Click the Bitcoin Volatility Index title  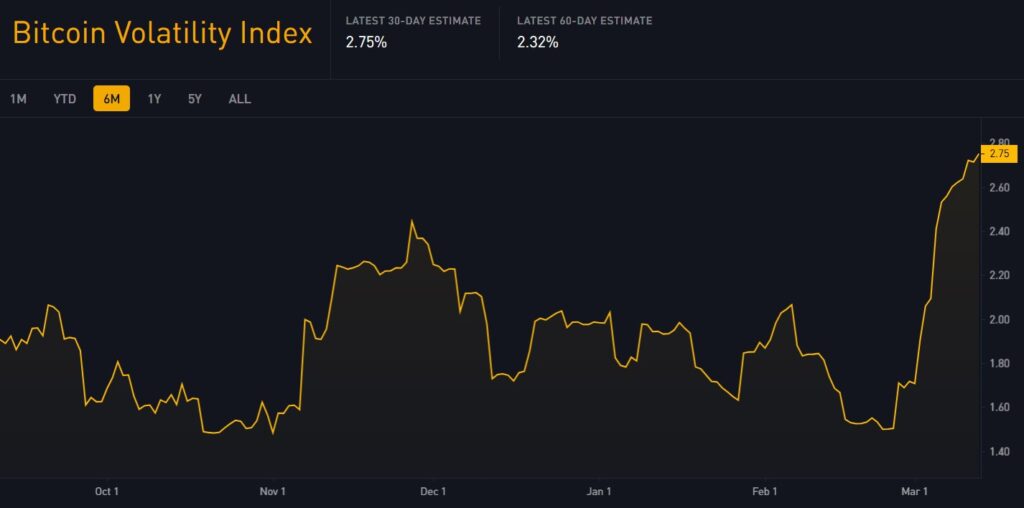[162, 33]
